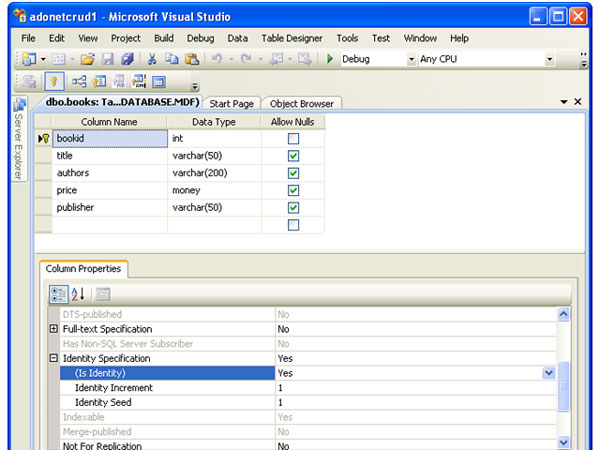Image resolution: width=600 pixels, height=450 pixels.
Task: Click the Data Type column header
Action: (x=214, y=122)
